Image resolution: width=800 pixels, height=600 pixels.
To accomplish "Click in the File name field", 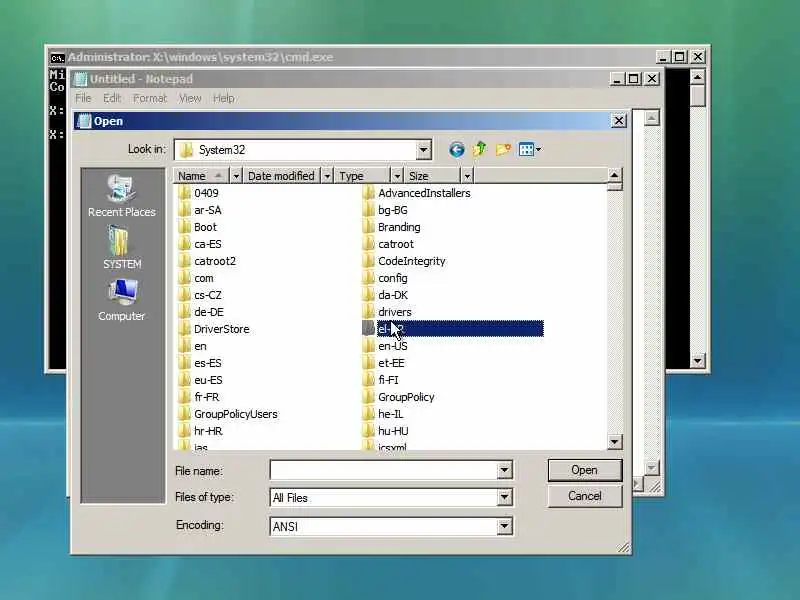I will pos(384,470).
